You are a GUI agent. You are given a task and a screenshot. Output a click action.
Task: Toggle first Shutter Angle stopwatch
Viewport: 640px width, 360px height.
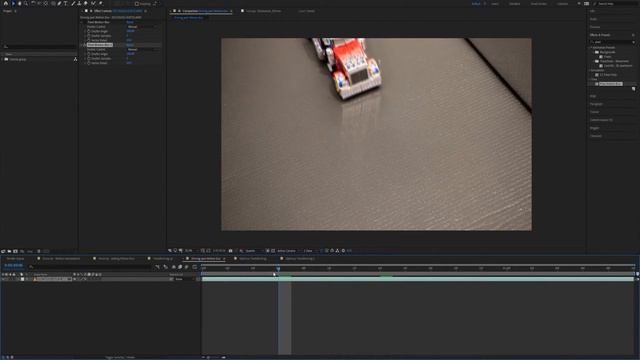coord(89,31)
